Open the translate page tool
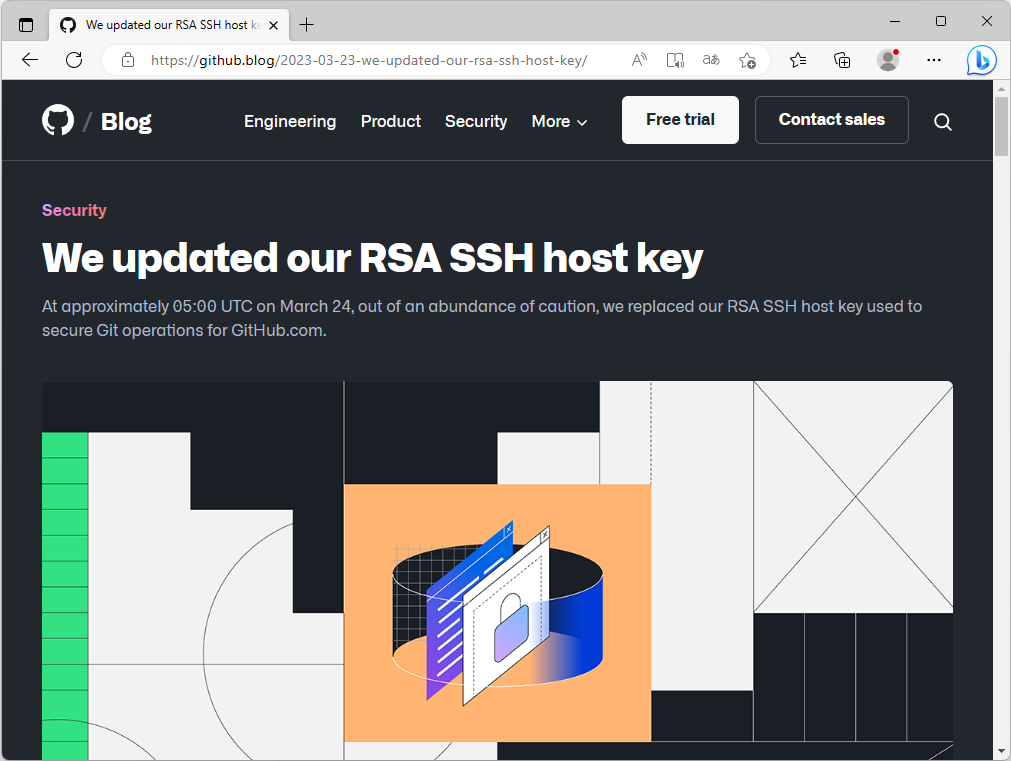The height and width of the screenshot is (761, 1011). tap(710, 60)
